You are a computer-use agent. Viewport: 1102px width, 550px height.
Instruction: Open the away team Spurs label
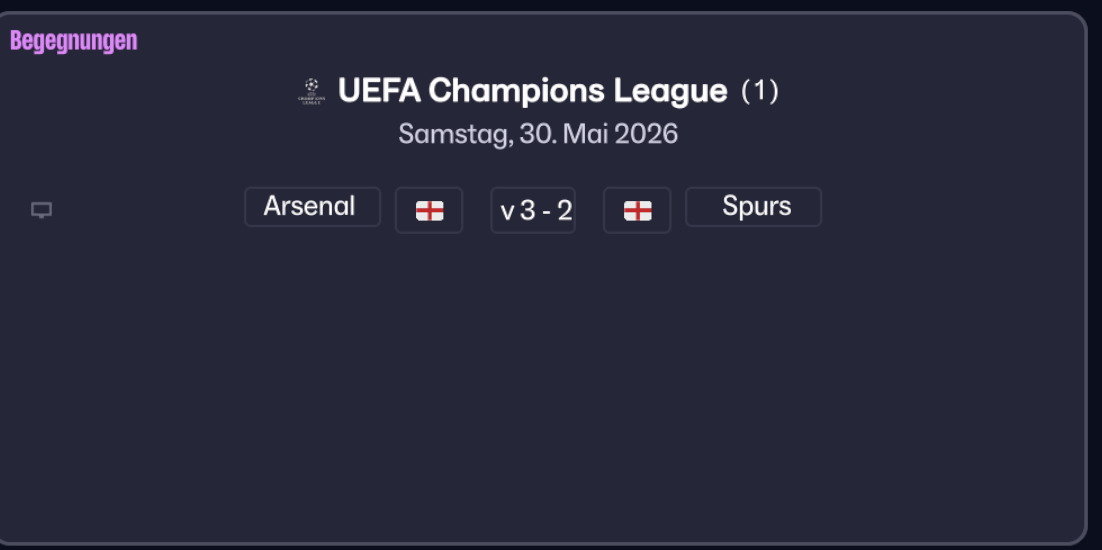point(753,207)
